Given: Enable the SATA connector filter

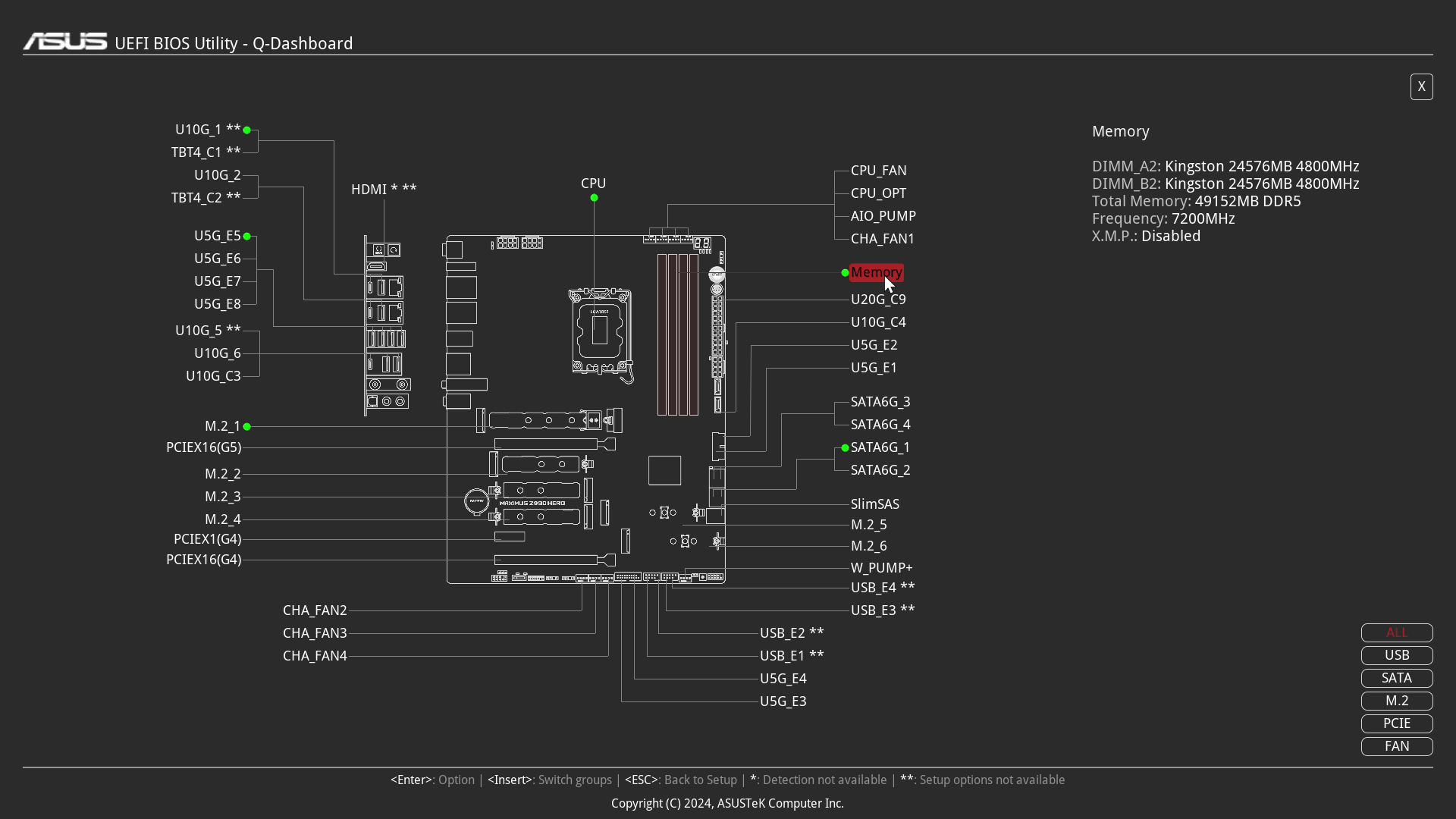Looking at the screenshot, I should tap(1396, 678).
